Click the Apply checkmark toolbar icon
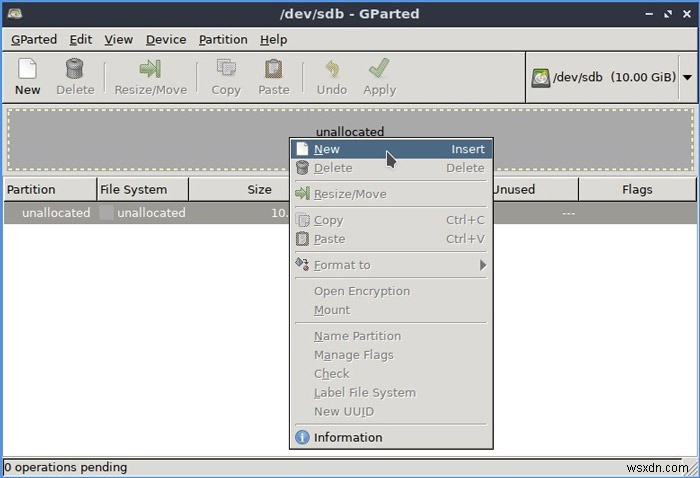 [379, 68]
